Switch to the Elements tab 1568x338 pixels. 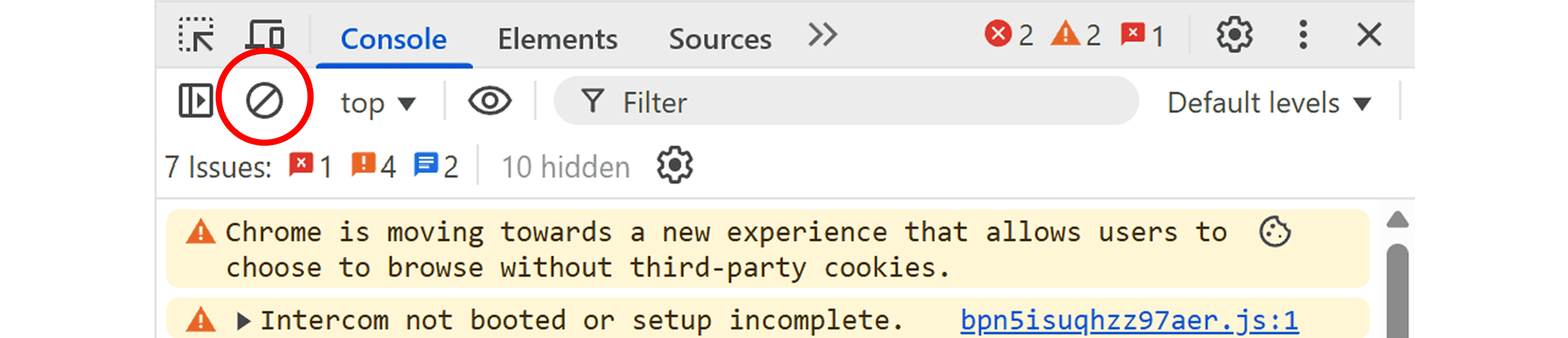[557, 39]
